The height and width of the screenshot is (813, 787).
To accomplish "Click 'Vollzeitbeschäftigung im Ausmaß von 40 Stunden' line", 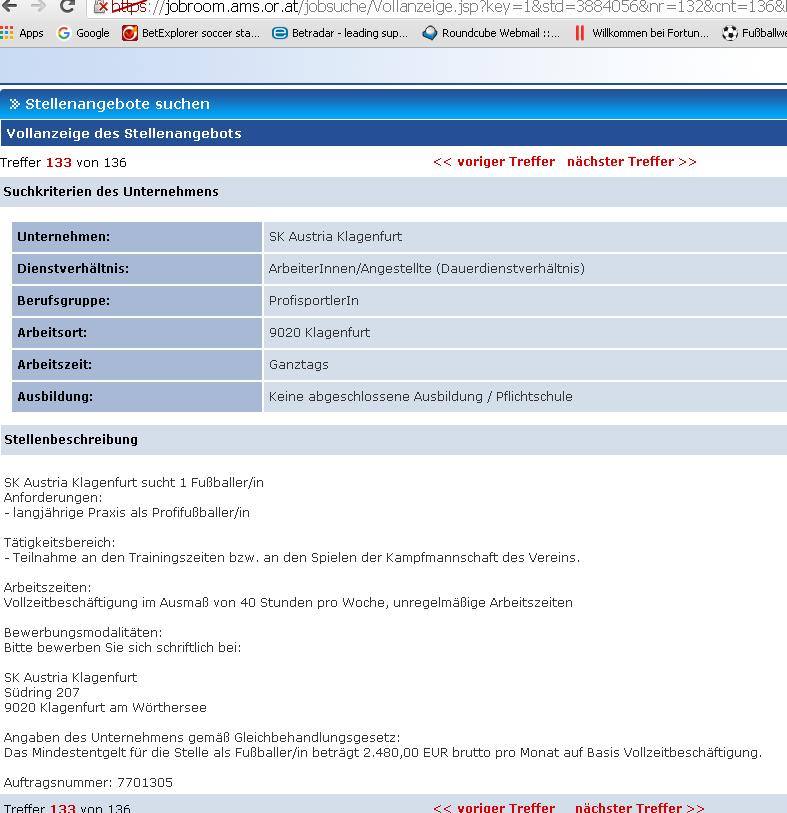I will pos(288,603).
